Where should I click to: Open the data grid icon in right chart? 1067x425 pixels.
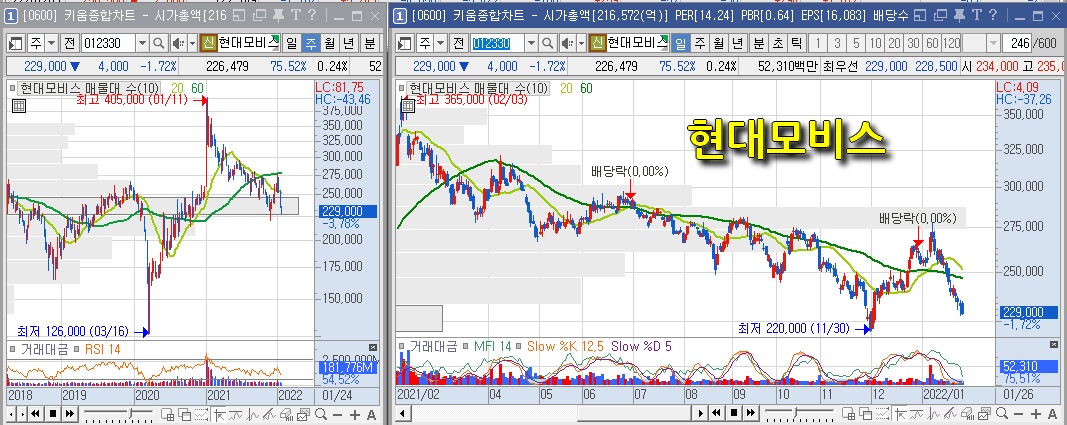coord(408,105)
